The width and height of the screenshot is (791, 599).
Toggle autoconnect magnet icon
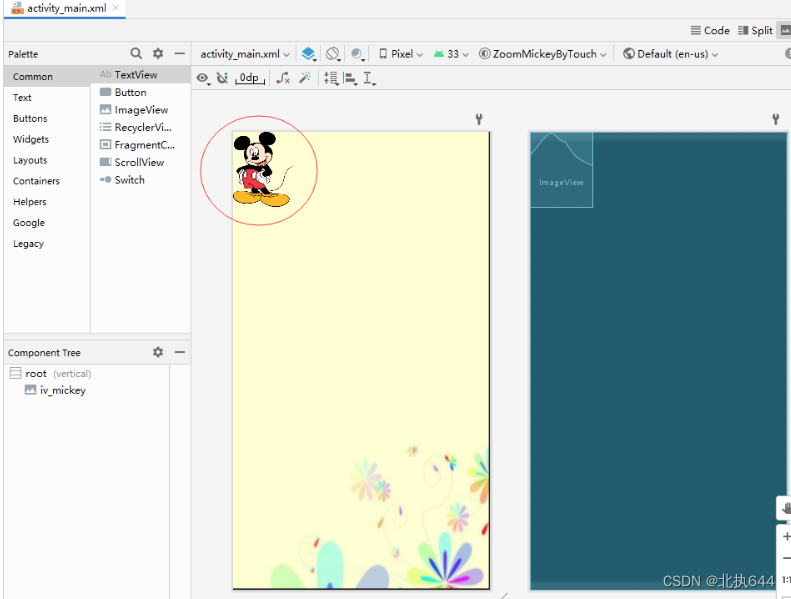222,78
